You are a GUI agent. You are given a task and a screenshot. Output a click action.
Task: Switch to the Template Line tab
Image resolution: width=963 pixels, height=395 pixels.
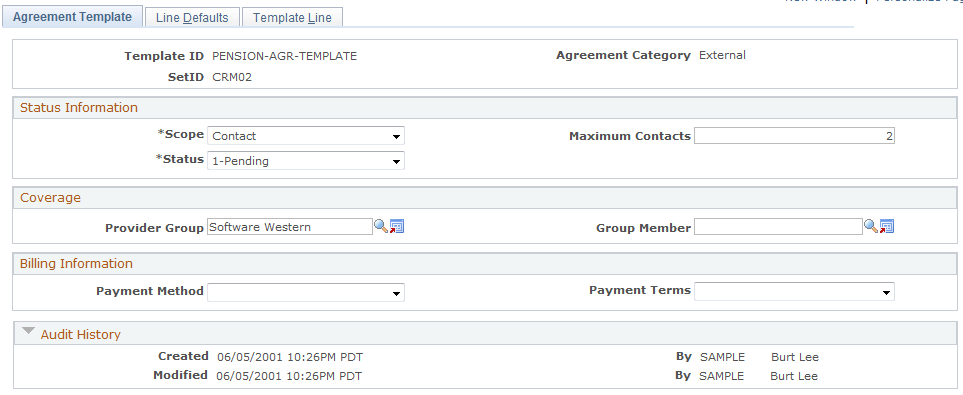pos(292,18)
